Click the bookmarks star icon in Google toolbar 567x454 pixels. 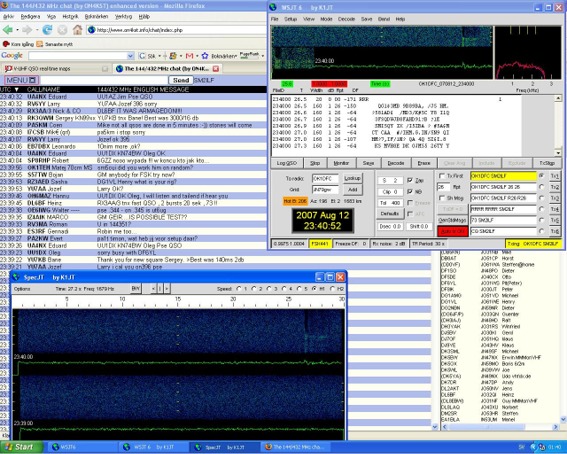(x=205, y=56)
